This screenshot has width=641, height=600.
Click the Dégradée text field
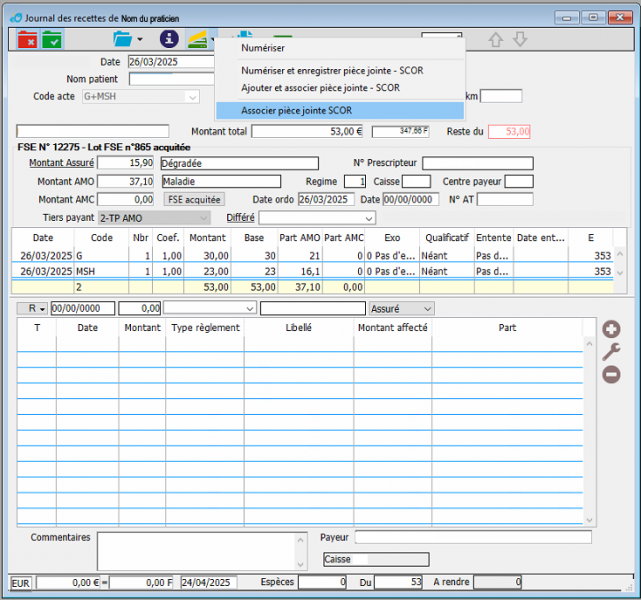(240, 163)
